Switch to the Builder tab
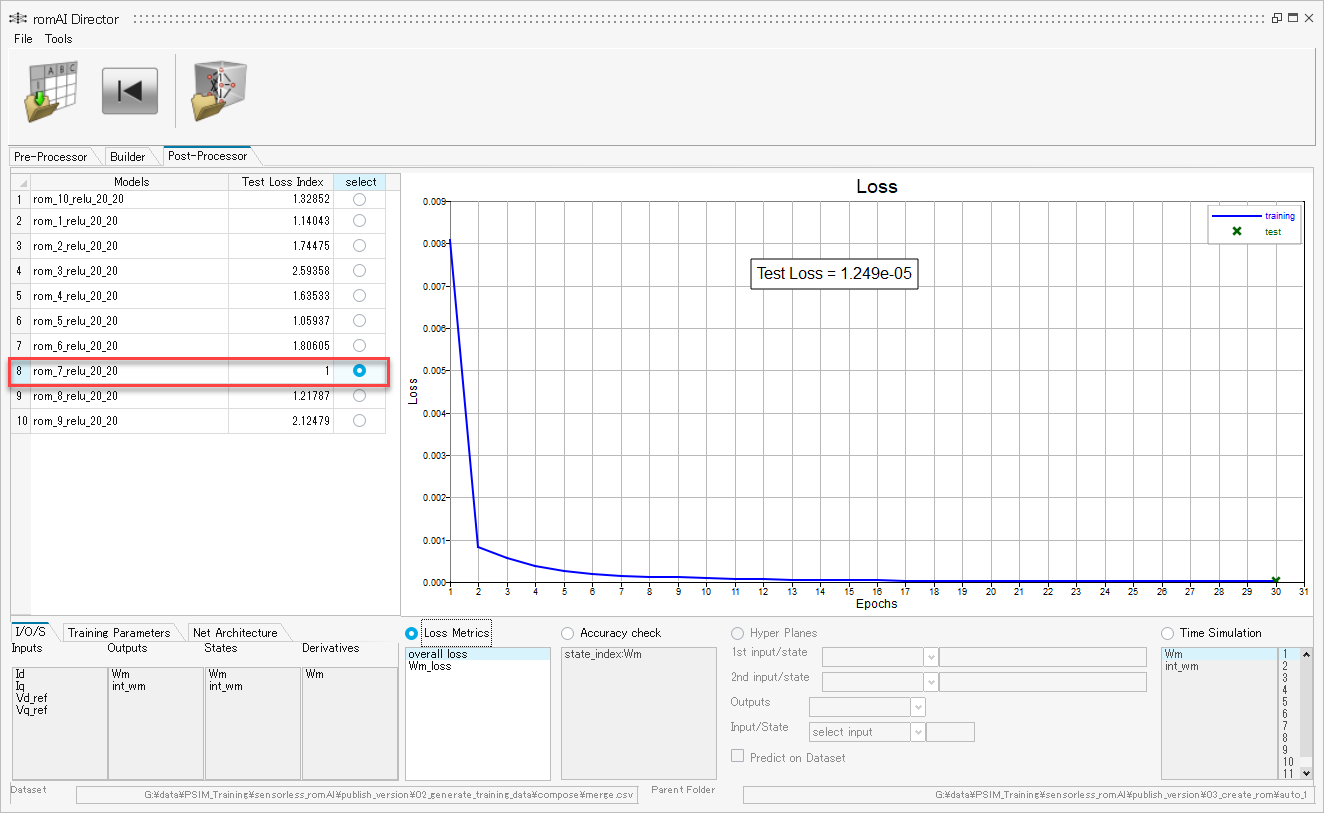The image size is (1324, 813). pyautogui.click(x=128, y=157)
